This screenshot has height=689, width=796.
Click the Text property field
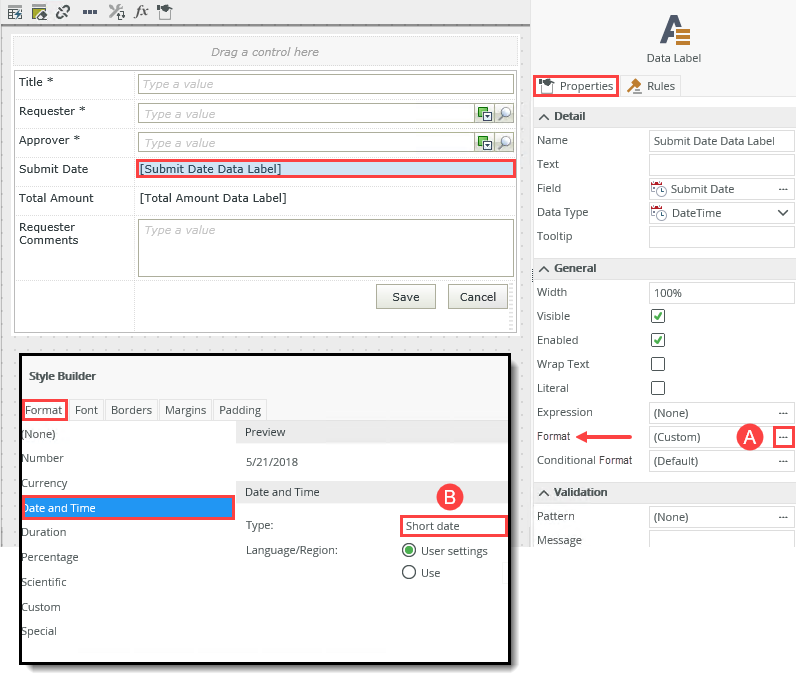click(x=721, y=165)
